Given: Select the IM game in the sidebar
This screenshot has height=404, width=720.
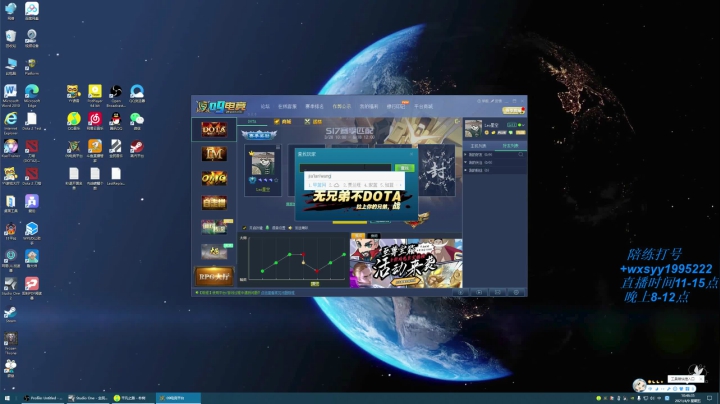Looking at the screenshot, I should 214,154.
